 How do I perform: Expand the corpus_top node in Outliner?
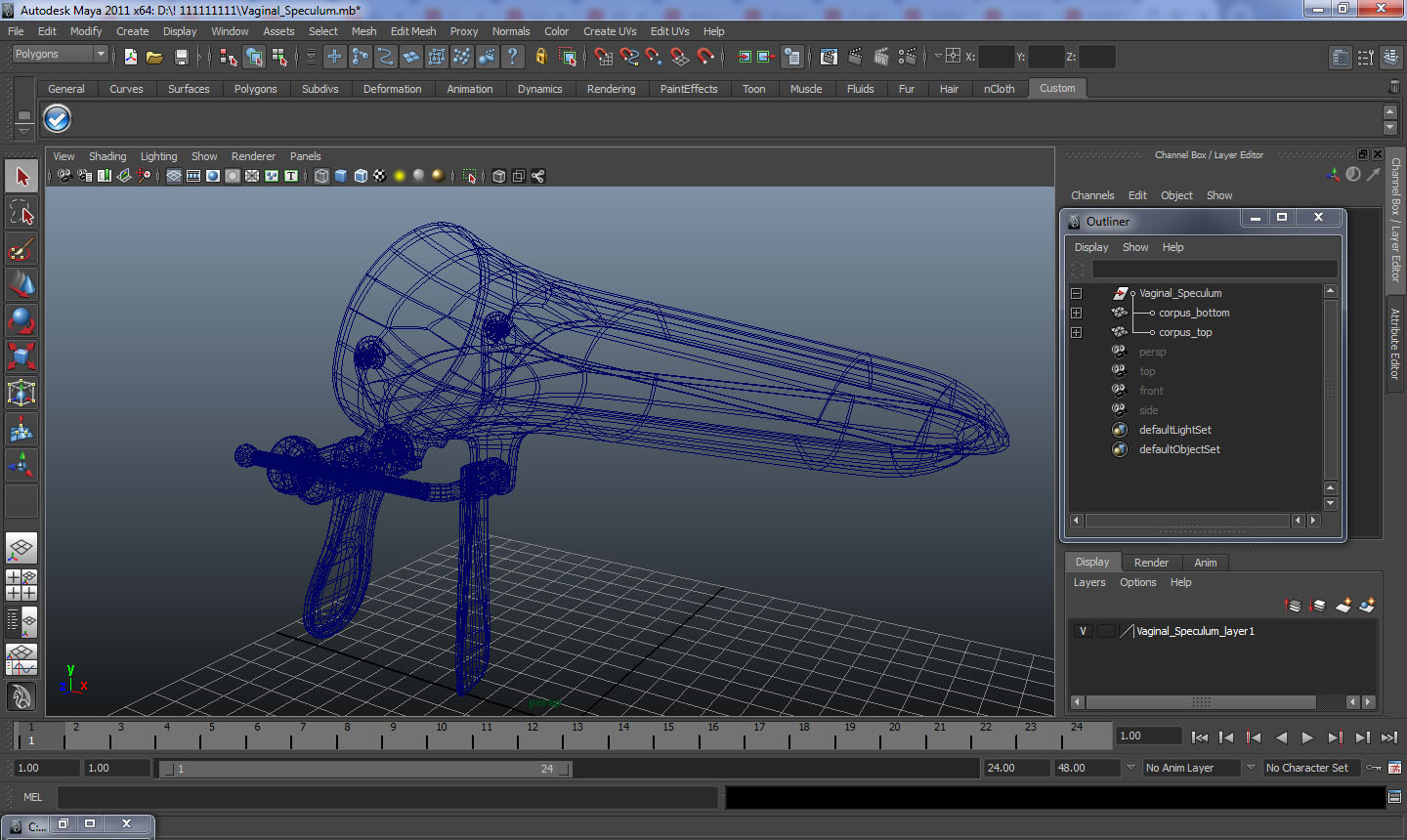click(1076, 332)
